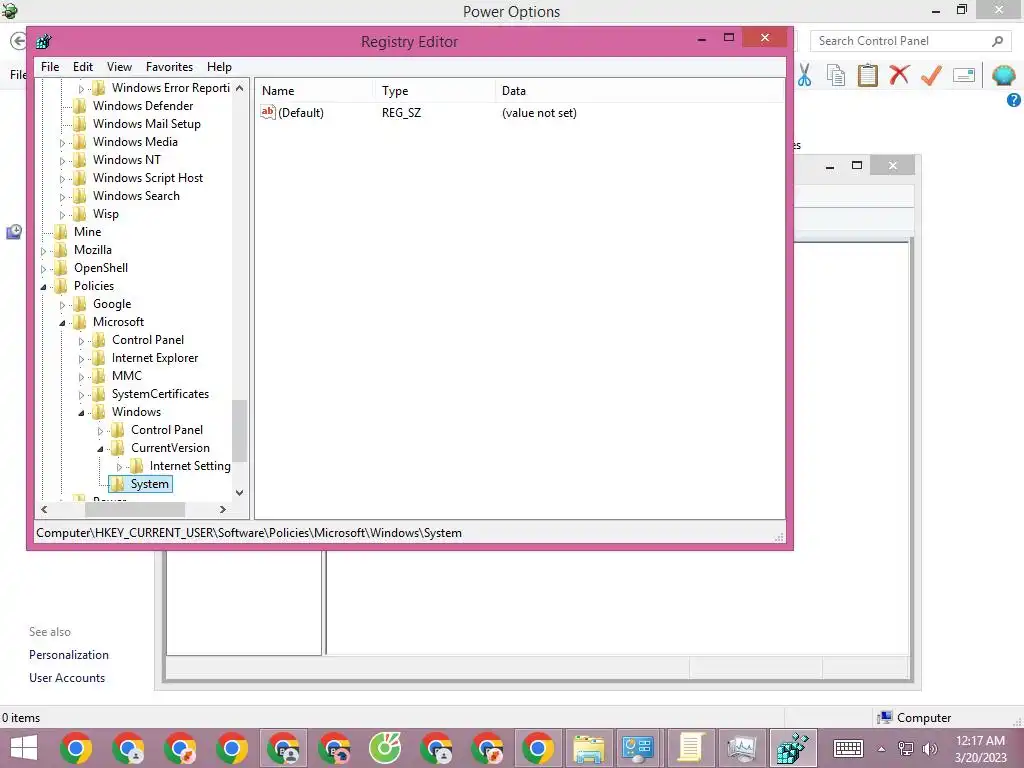
Task: Click the clock icon at Power Options left edge
Action: (x=14, y=232)
